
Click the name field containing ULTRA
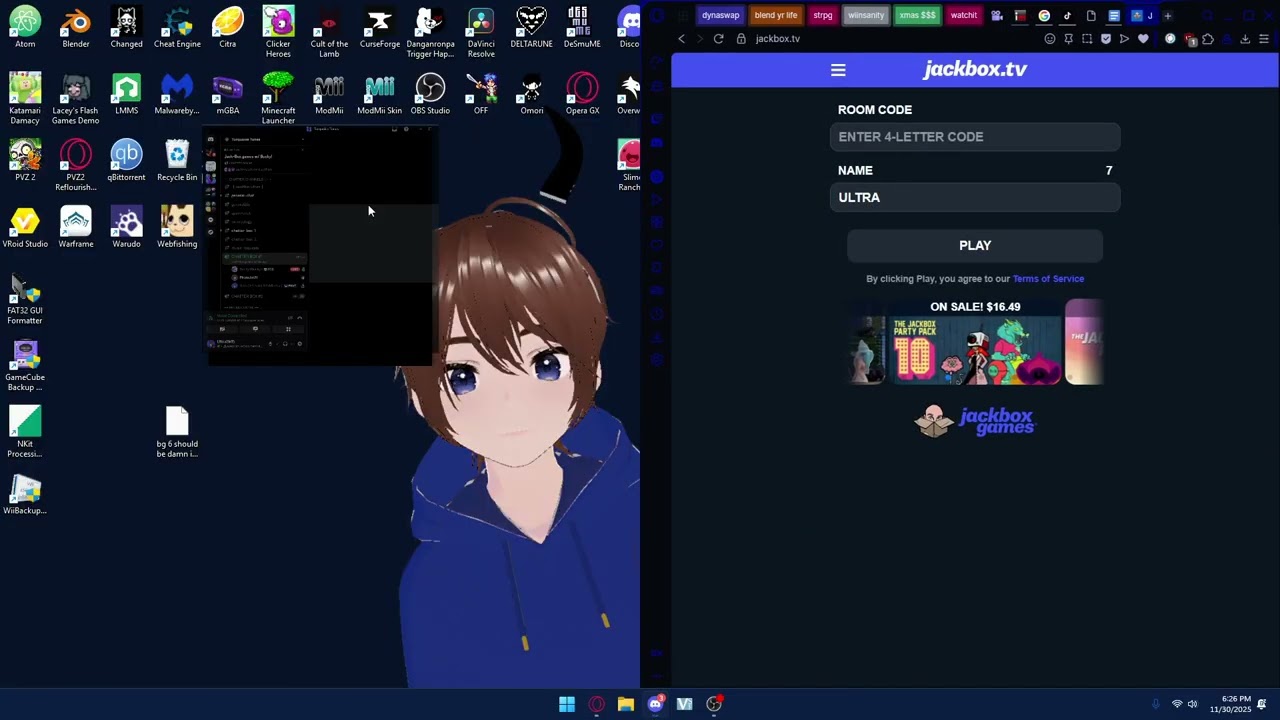[975, 198]
